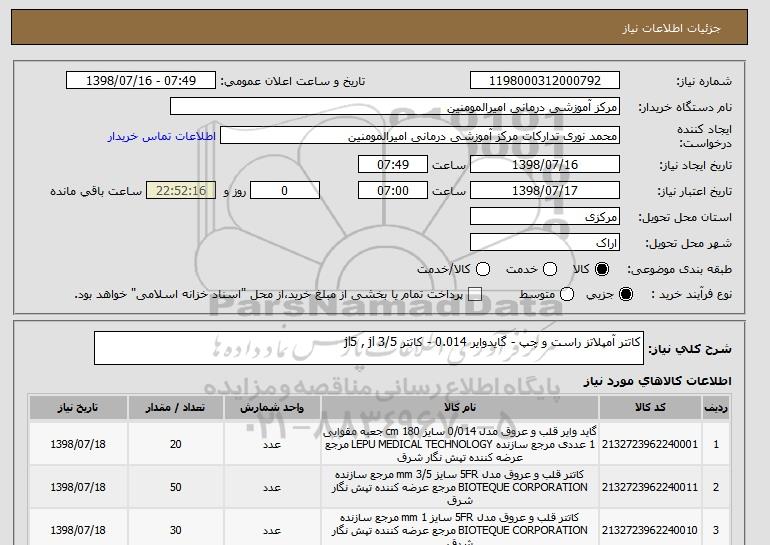Choose the متوسط purchase type radio
Image resolution: width=770 pixels, height=545 pixels.
point(567,295)
